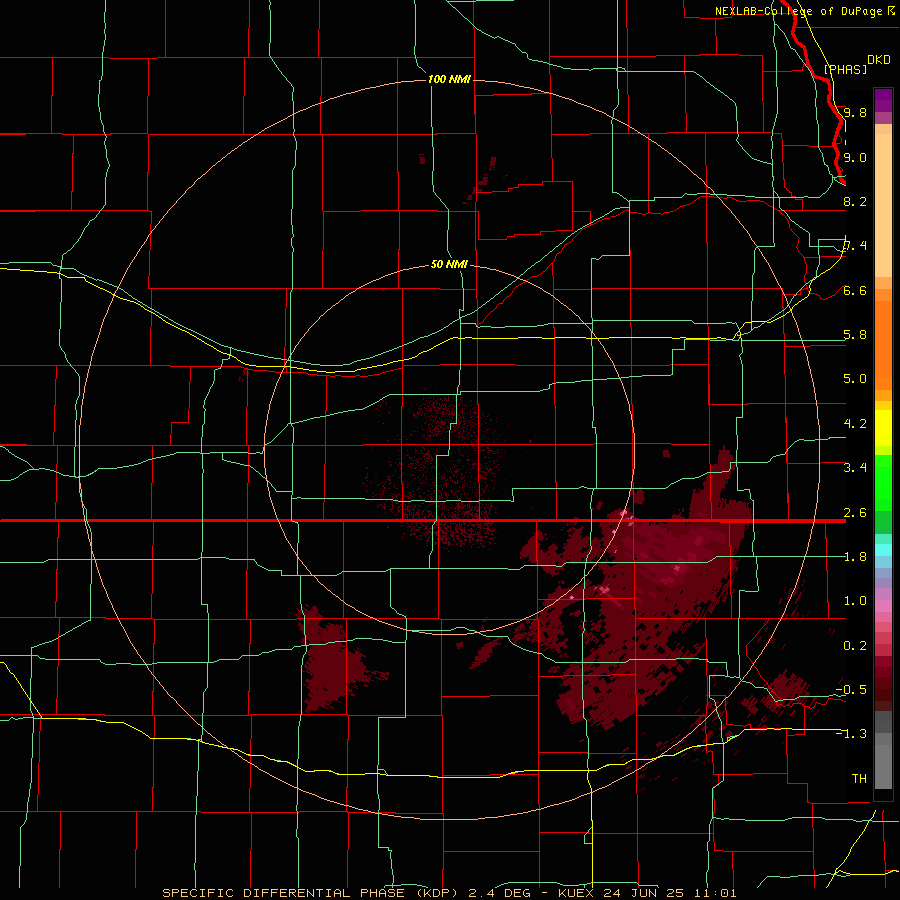Screen dimensions: 900x900
Task: Click the 1.8 value on the color scale
Action: [x=855, y=557]
